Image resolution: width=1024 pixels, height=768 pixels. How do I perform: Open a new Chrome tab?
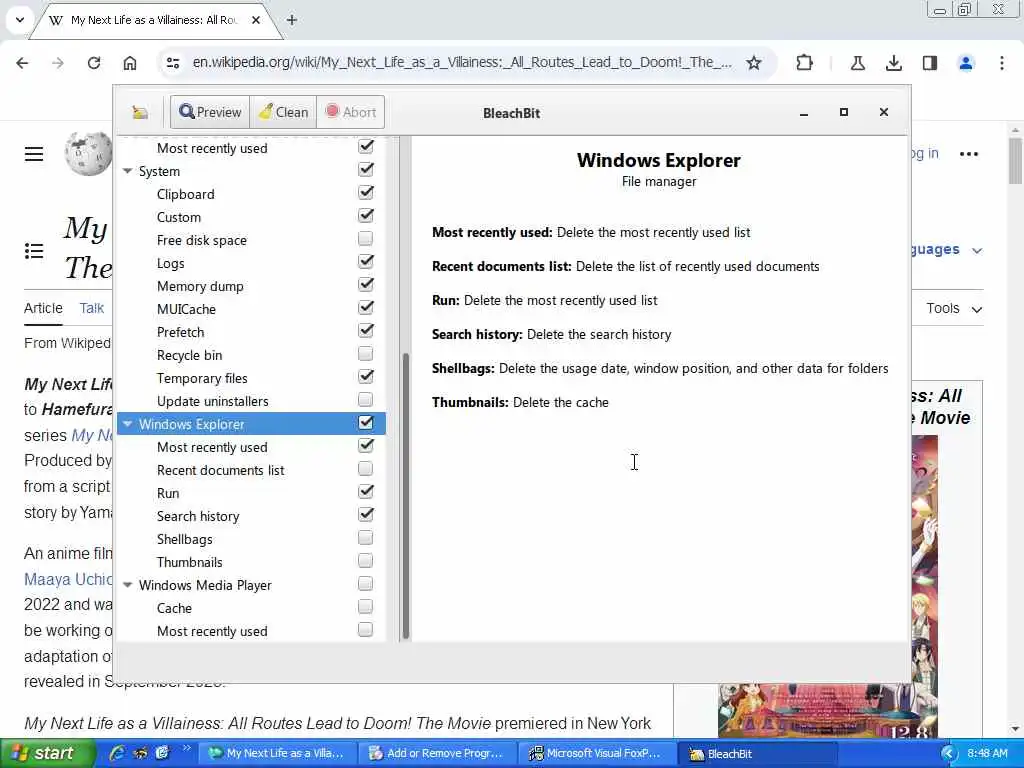coord(292,20)
